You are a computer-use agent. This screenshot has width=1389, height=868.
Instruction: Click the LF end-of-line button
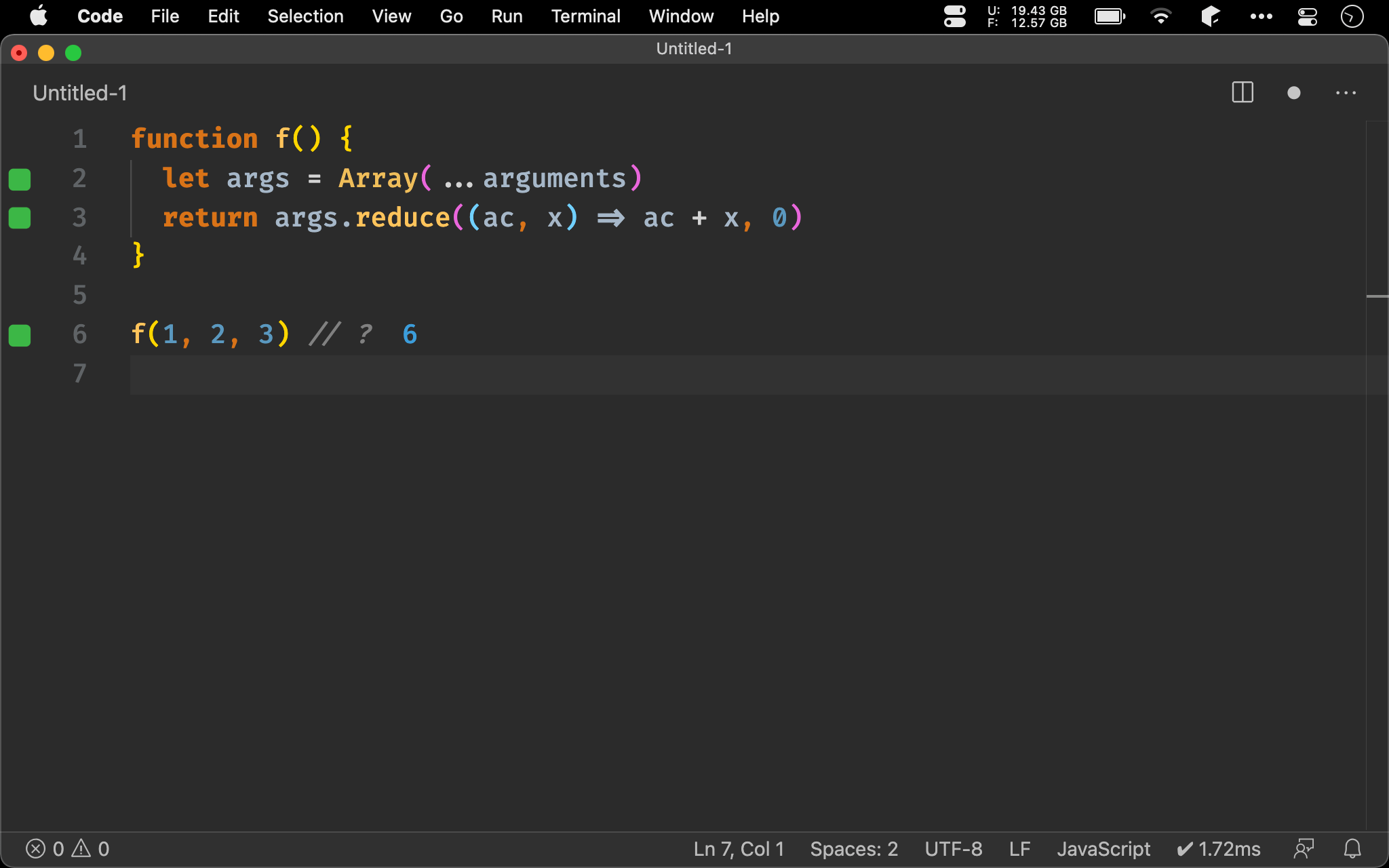tap(1019, 848)
